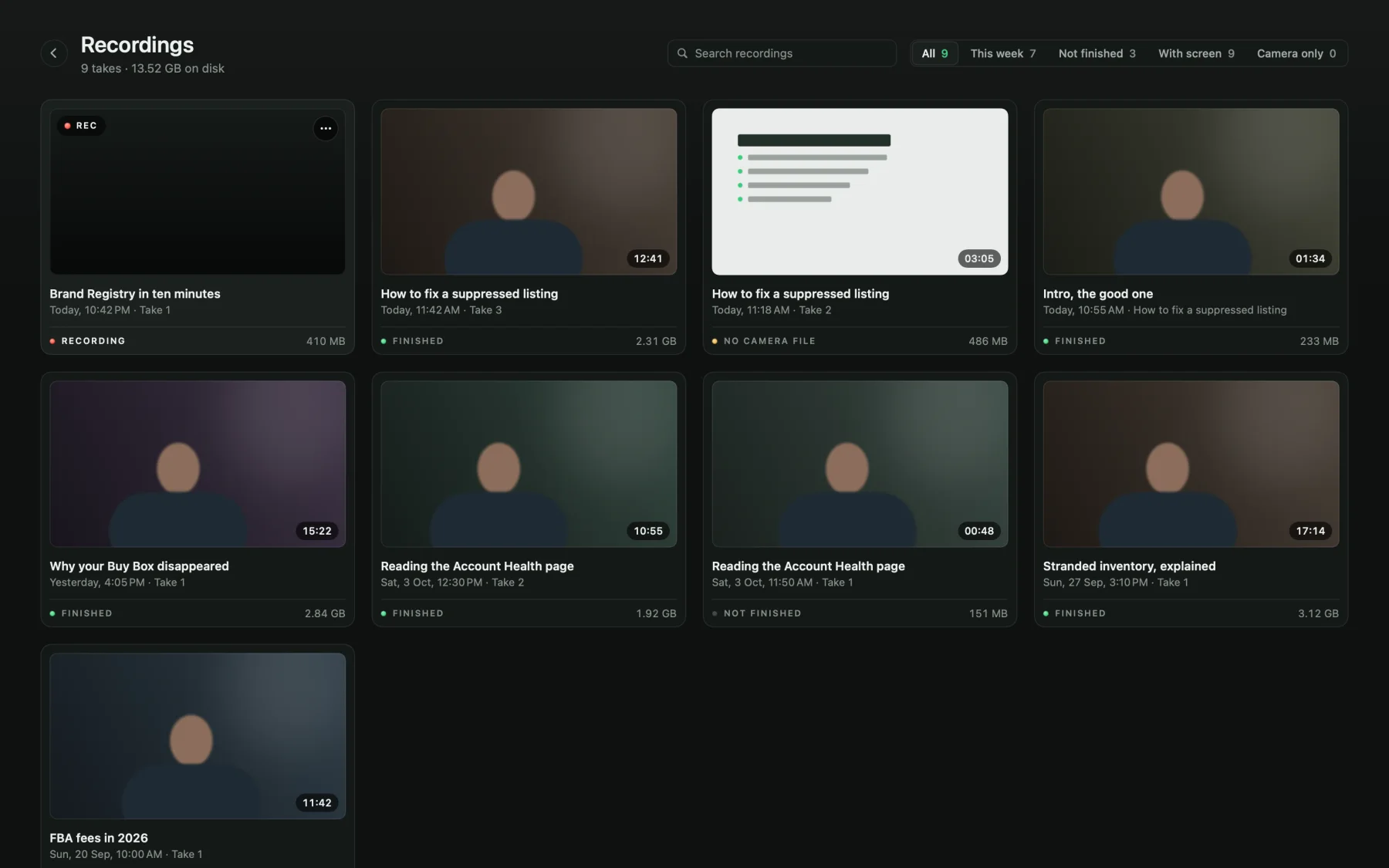Open the slide thumbnail of Take 2
This screenshot has height=868, width=1389.
click(860, 191)
